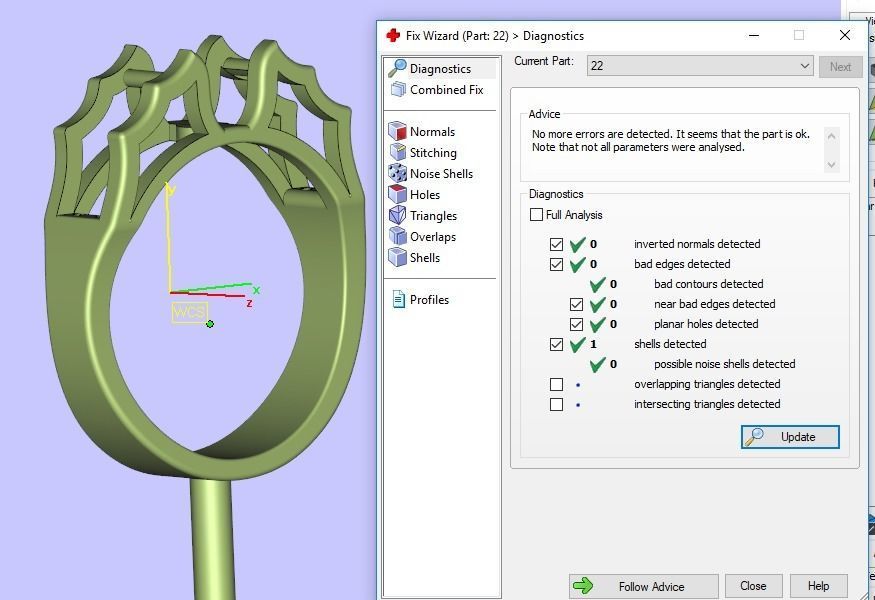Image resolution: width=875 pixels, height=600 pixels.
Task: Select the Normals fix page
Action: click(x=422, y=132)
